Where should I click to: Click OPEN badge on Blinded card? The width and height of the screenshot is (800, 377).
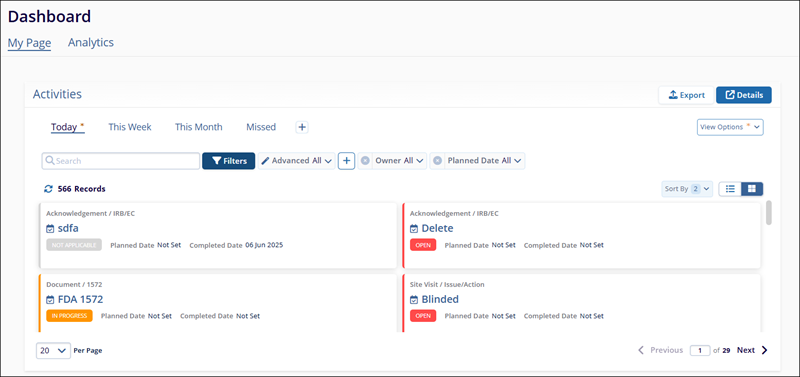(423, 316)
